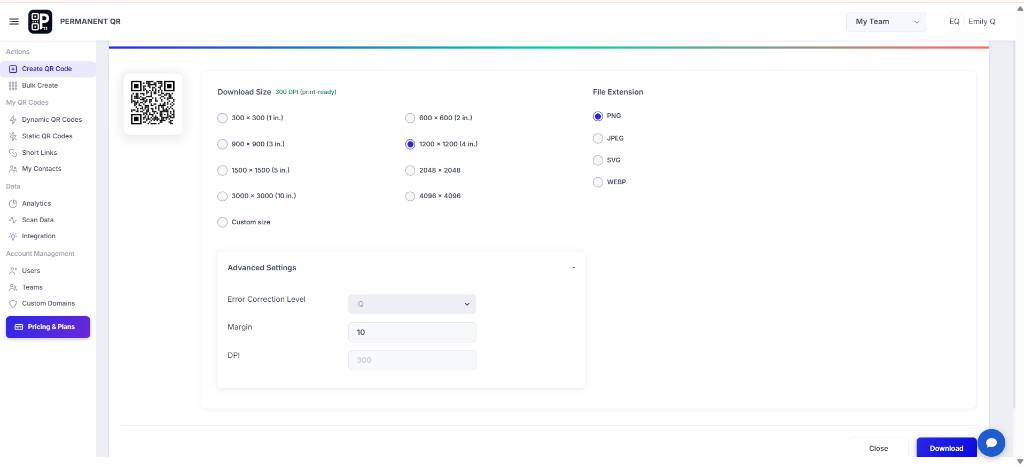This screenshot has width=1024, height=467.
Task: Click the Download button
Action: (946, 448)
